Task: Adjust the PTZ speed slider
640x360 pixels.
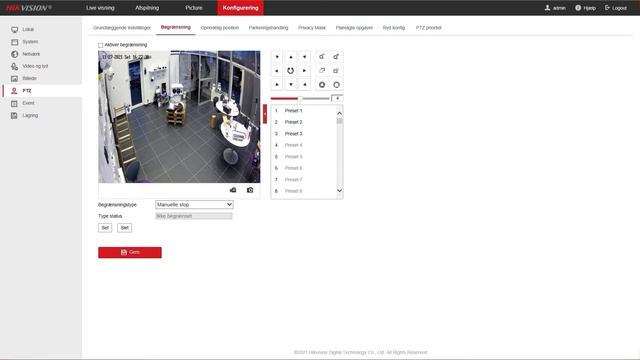Action: point(300,98)
